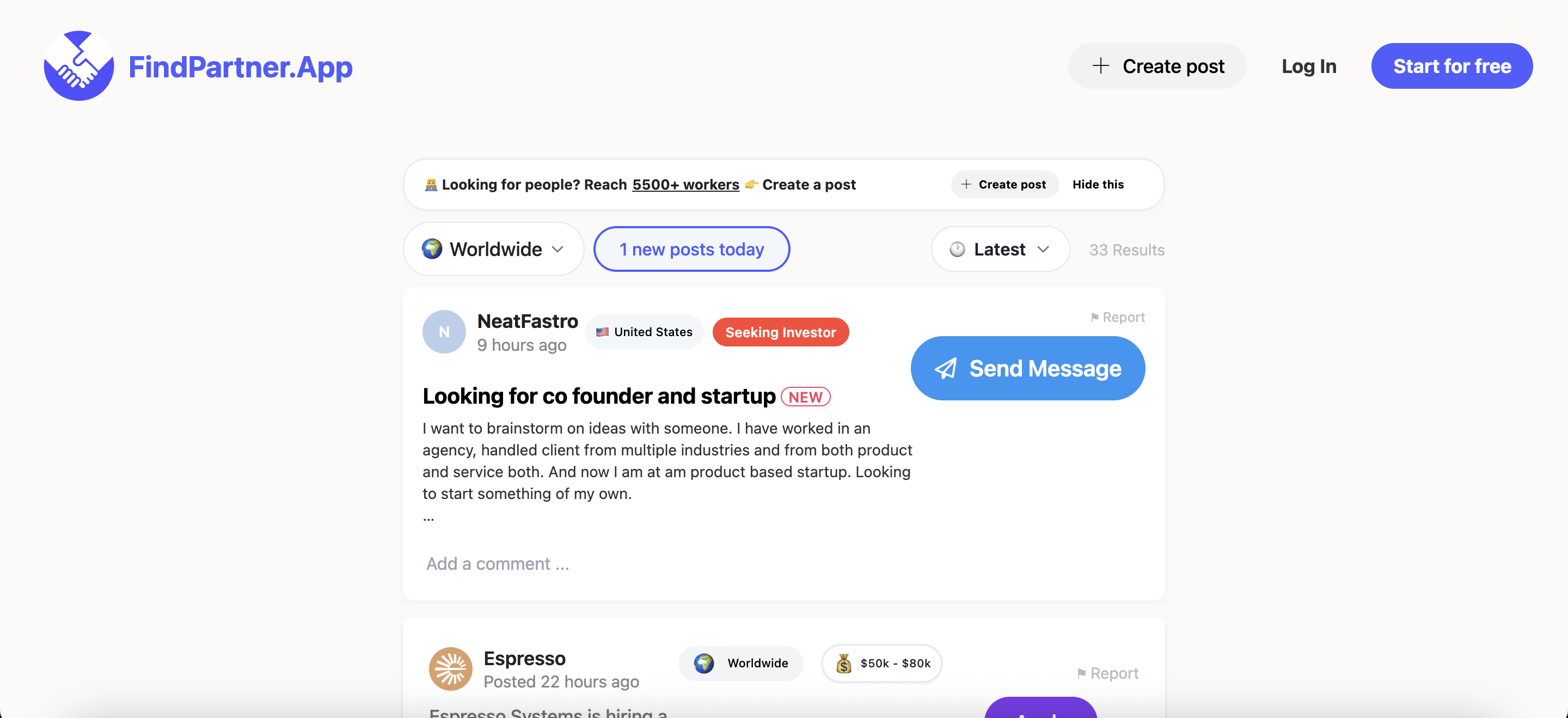Click the FindPartner handshake logo icon

point(78,66)
